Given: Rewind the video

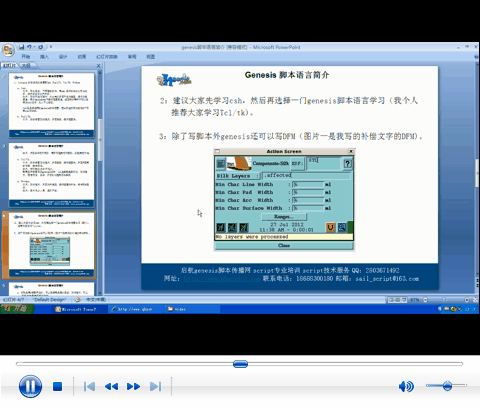Looking at the screenshot, I should [x=111, y=387].
